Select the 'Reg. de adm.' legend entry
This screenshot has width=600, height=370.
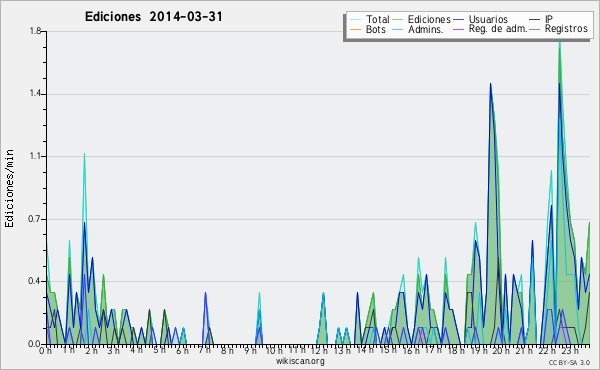(x=498, y=29)
